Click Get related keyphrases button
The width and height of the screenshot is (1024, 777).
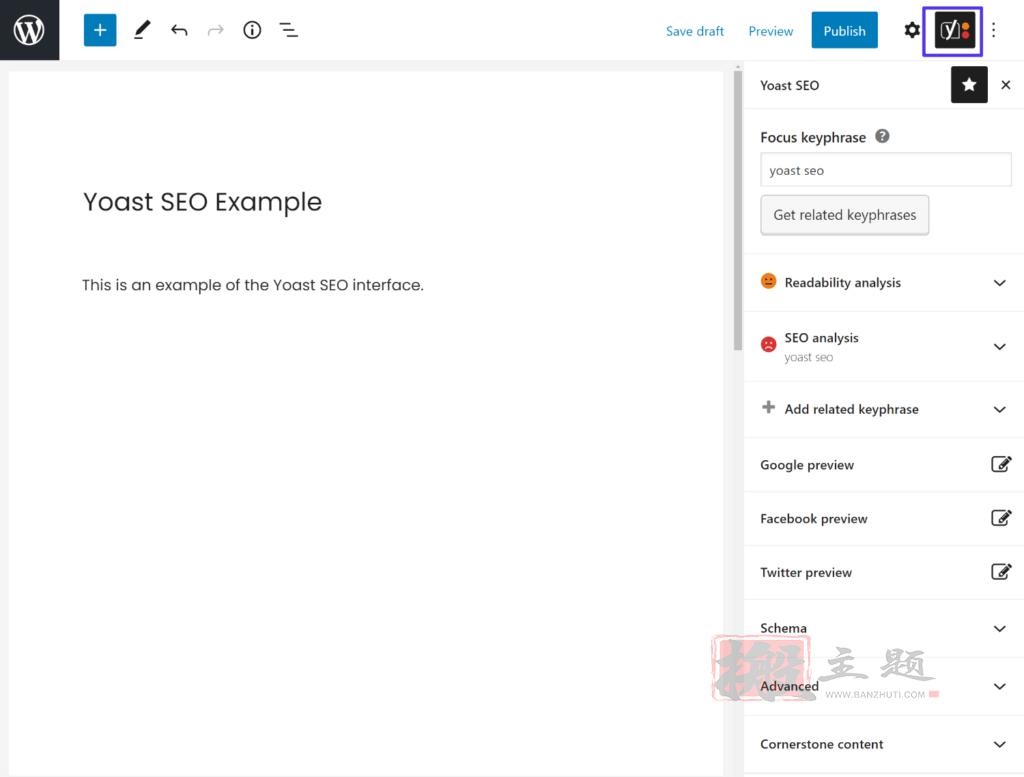(x=844, y=215)
